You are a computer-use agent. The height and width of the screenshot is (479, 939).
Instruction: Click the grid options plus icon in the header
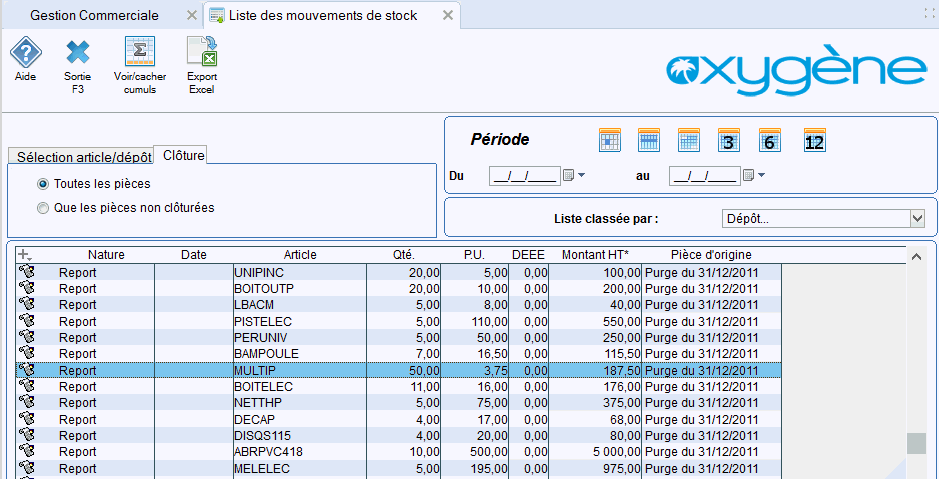coord(23,254)
